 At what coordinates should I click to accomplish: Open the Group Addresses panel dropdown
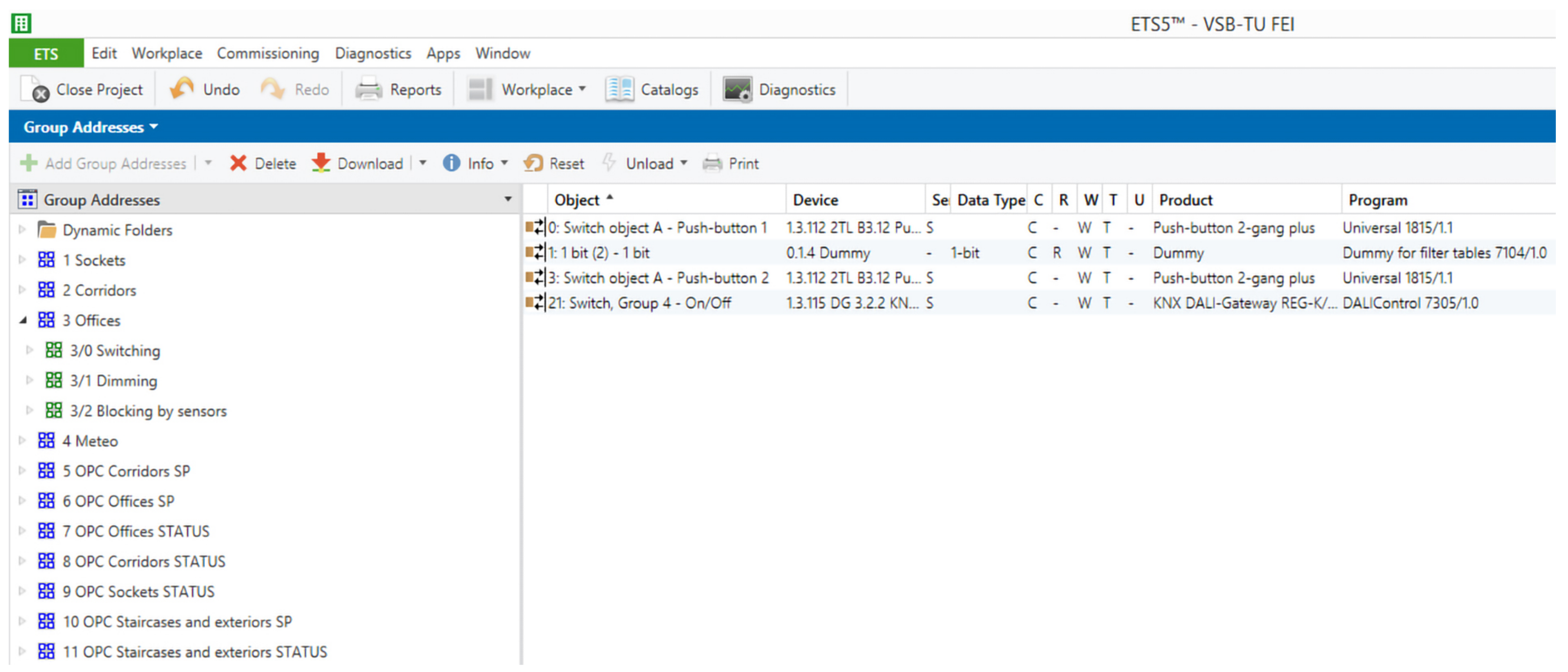(153, 127)
